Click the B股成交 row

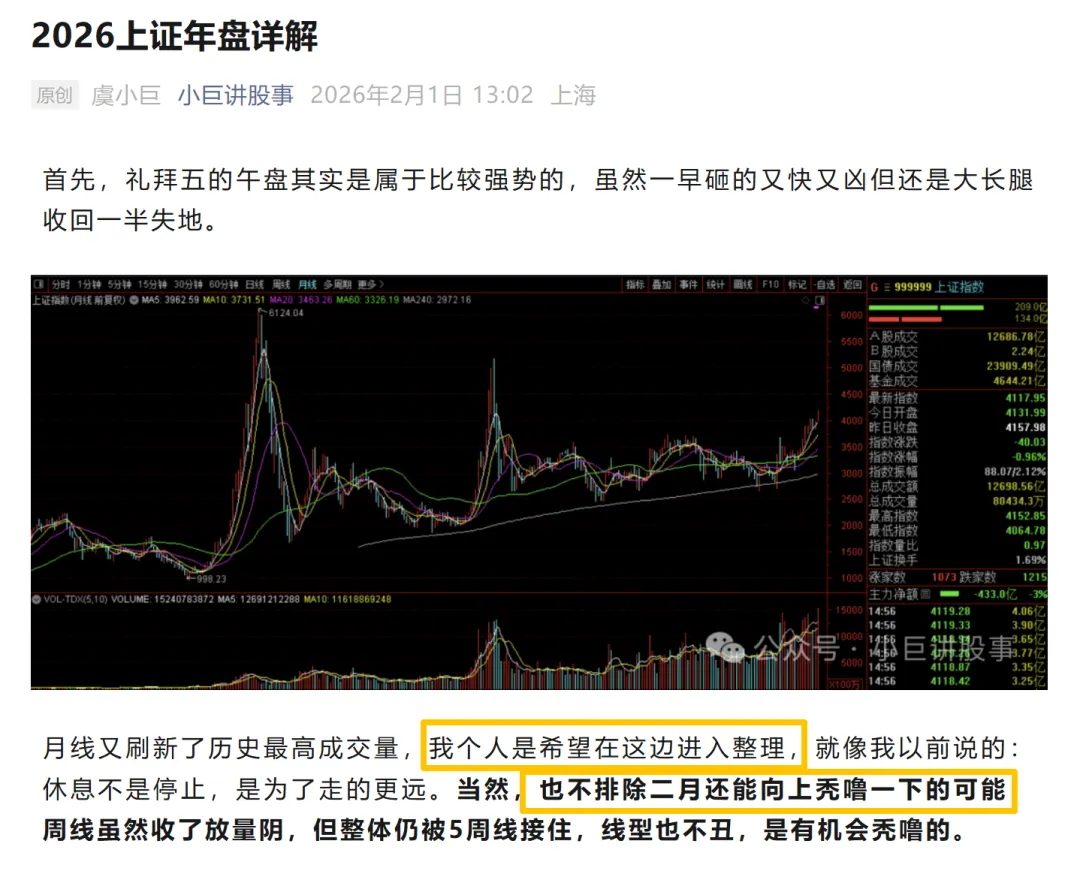click(x=957, y=352)
